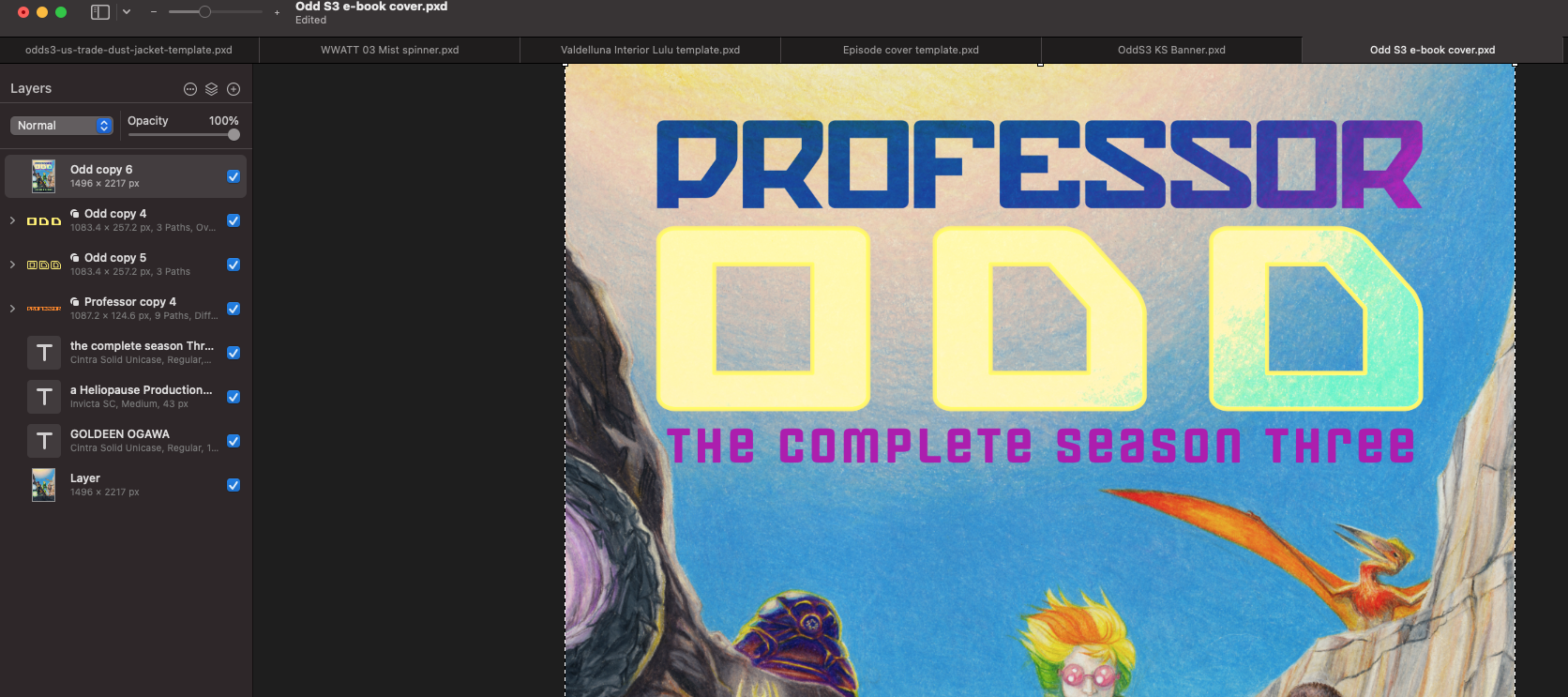This screenshot has width=1568, height=697.
Task: Select 'the complete season Thr...' text layer
Action: pos(141,353)
